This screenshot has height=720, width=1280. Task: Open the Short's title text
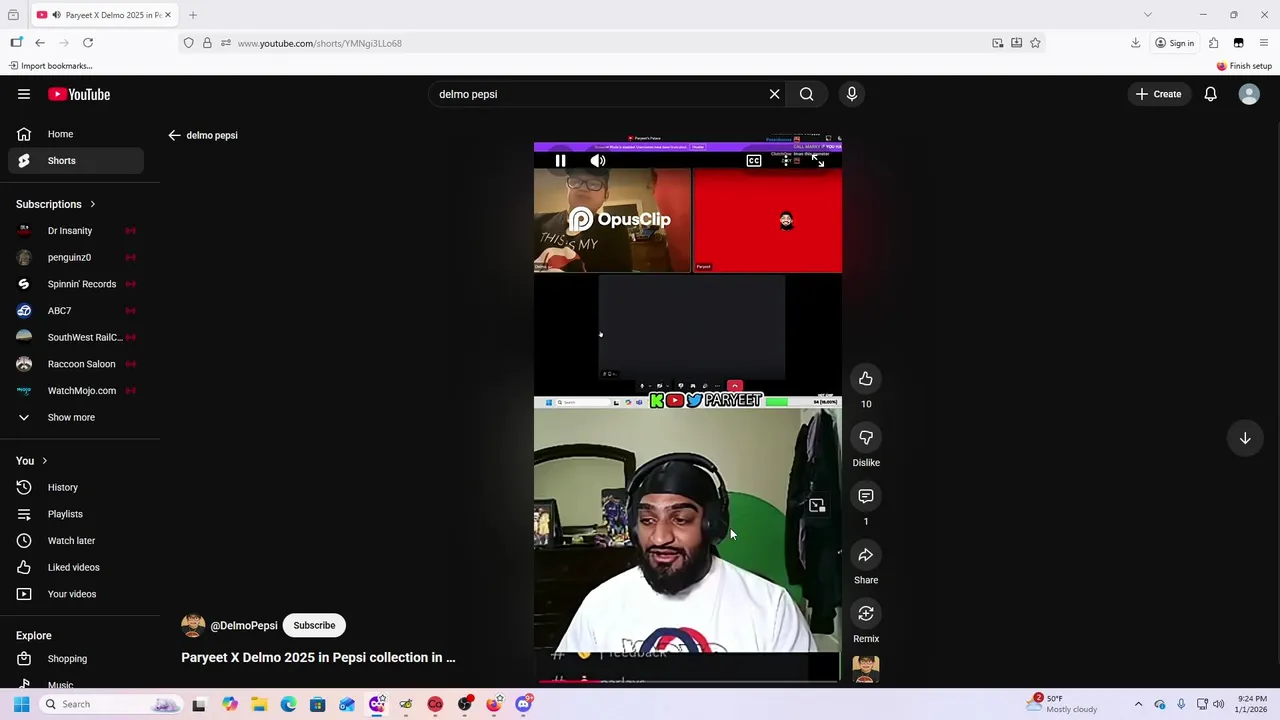(318, 657)
